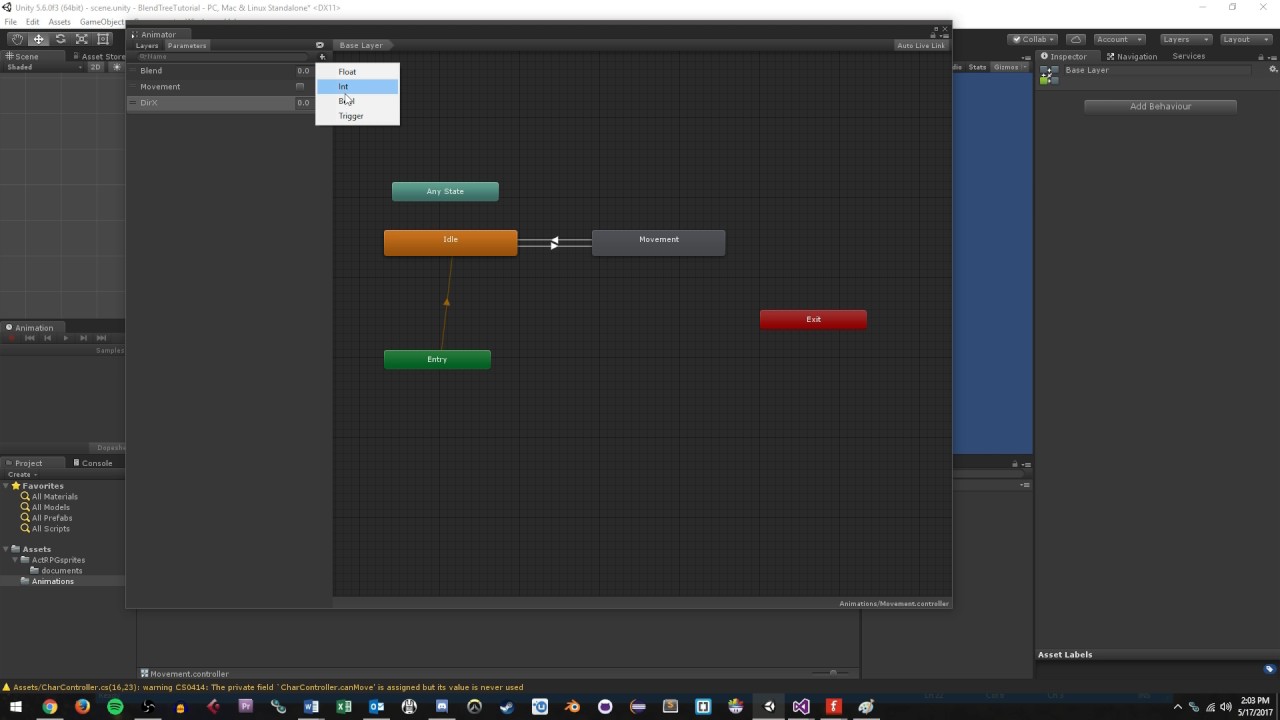The height and width of the screenshot is (720, 1280).
Task: Click the Stats button above Game view
Action: point(977,67)
